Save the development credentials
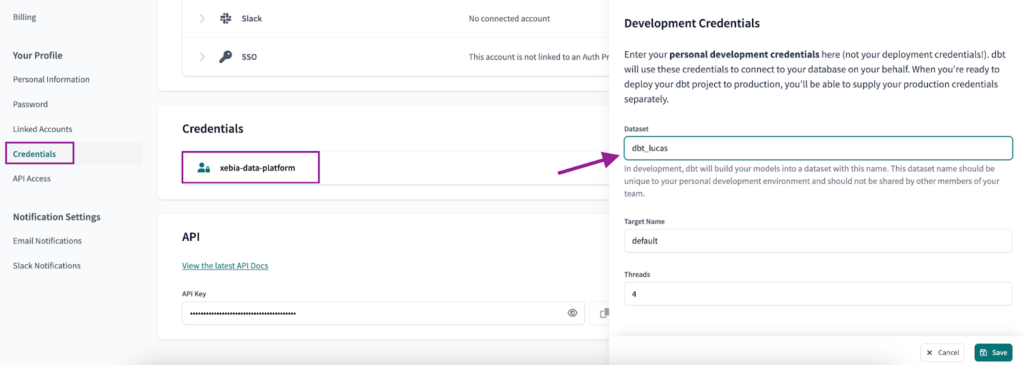1024x365 pixels. (993, 353)
